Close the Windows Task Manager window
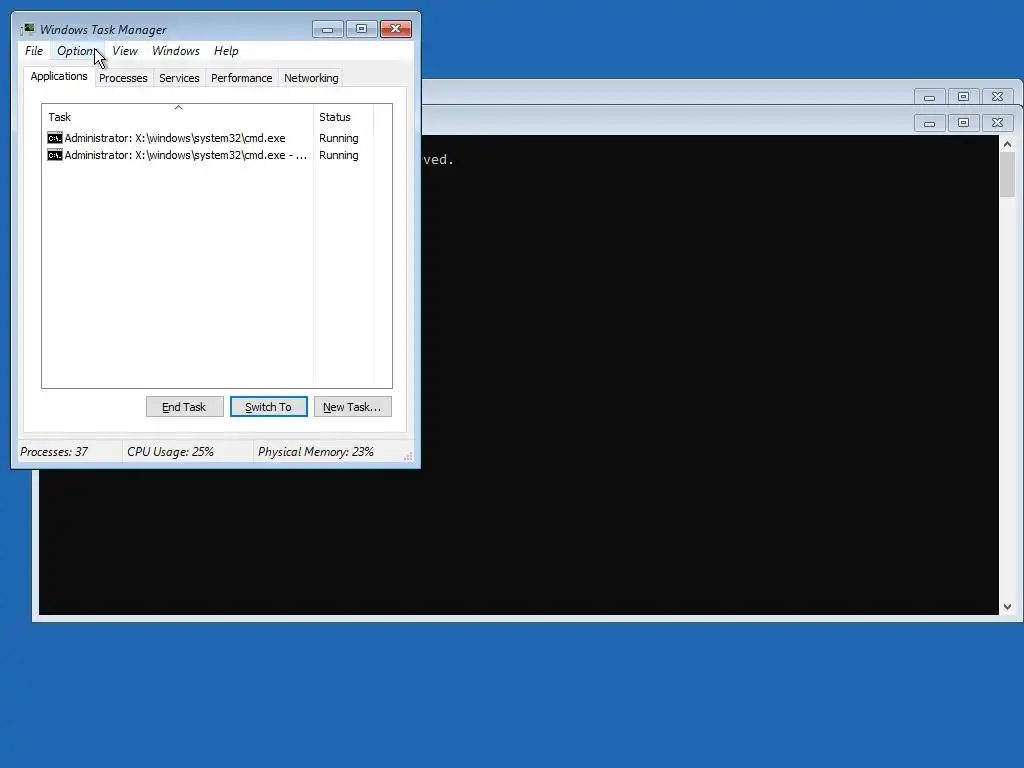 point(396,29)
